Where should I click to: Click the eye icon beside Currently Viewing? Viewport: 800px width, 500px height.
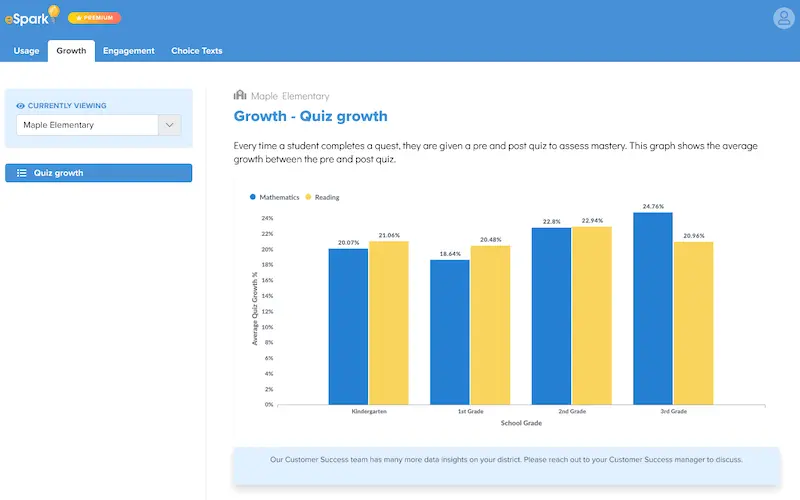(x=20, y=106)
